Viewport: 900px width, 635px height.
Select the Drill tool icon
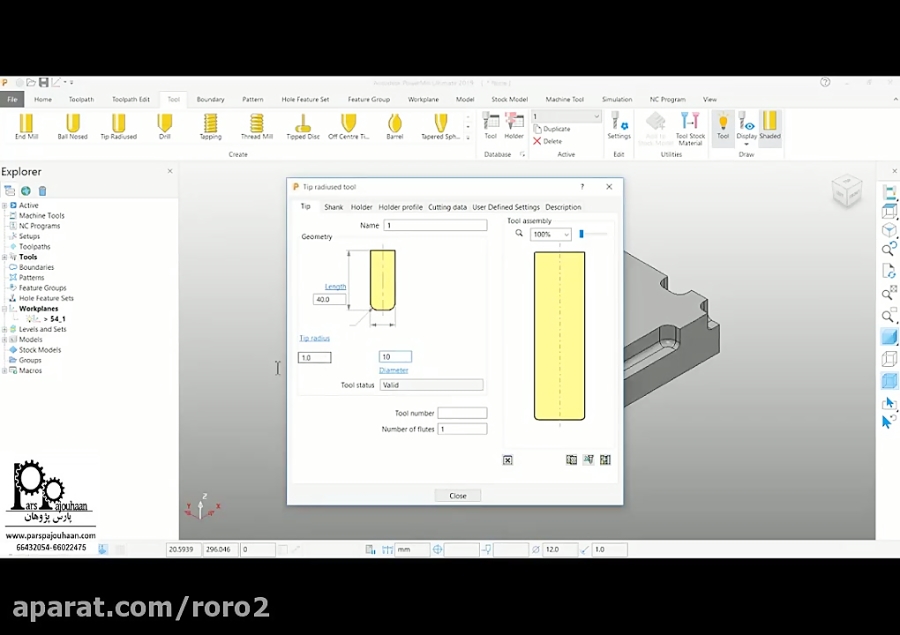tap(165, 125)
